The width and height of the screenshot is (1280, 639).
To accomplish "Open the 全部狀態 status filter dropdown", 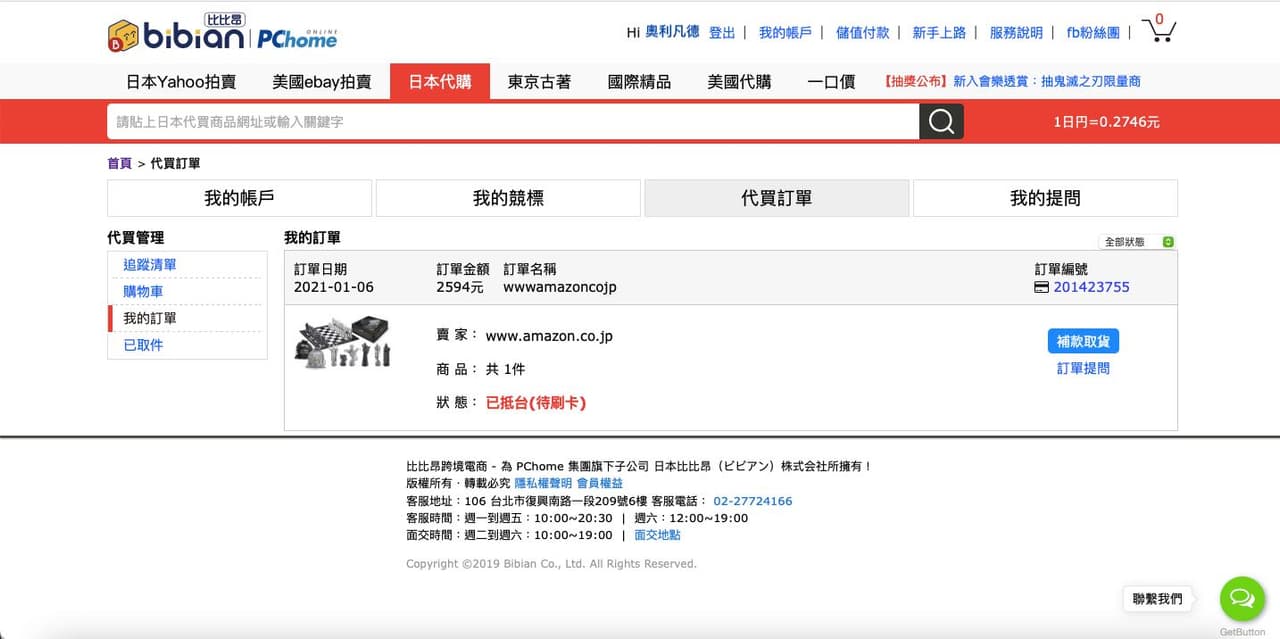I will pyautogui.click(x=1137, y=242).
